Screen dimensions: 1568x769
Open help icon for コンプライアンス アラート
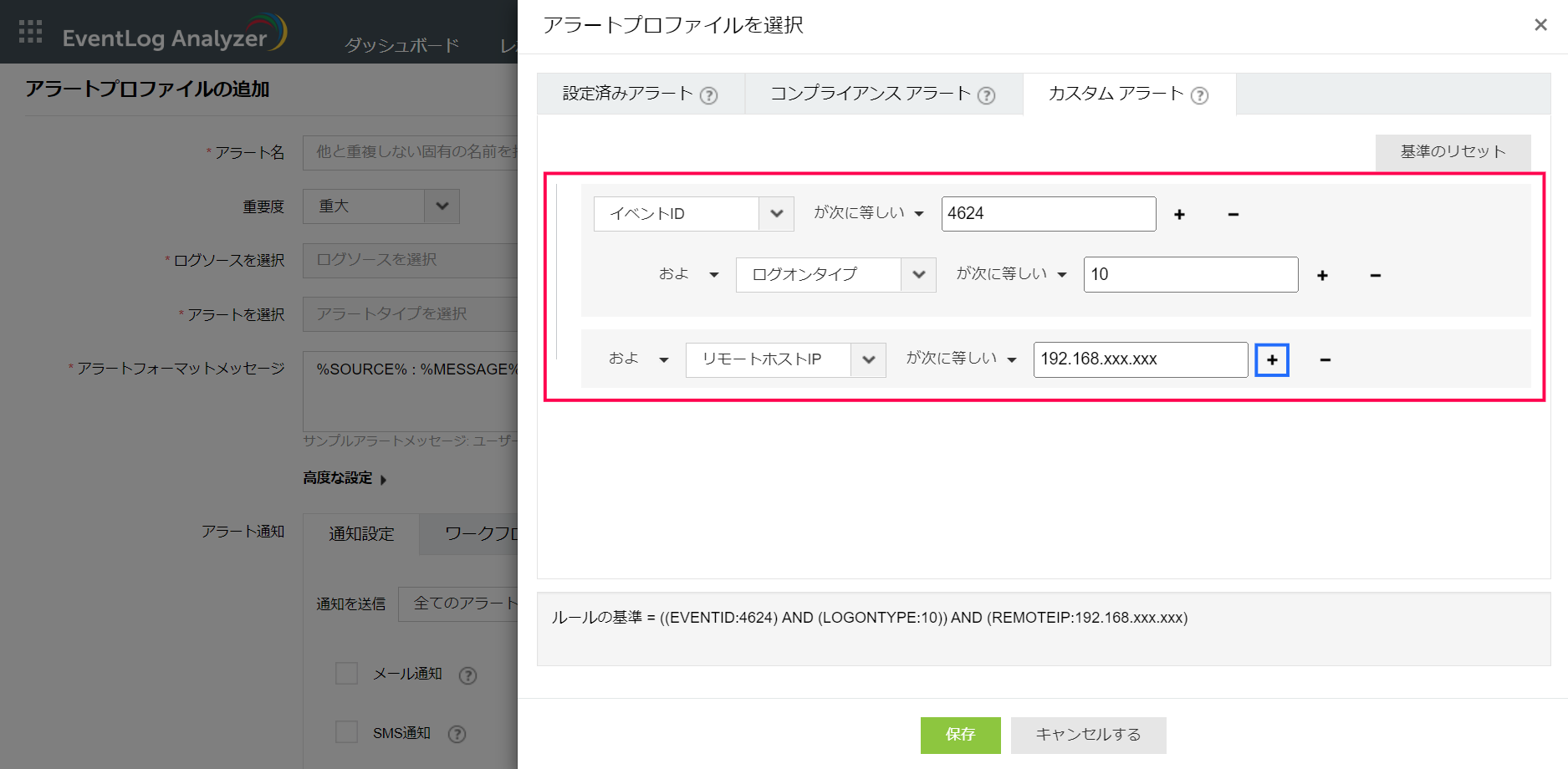tap(986, 95)
